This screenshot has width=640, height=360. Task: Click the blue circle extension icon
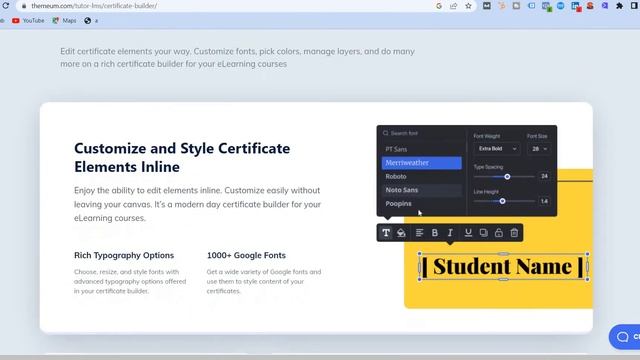tap(561, 6)
